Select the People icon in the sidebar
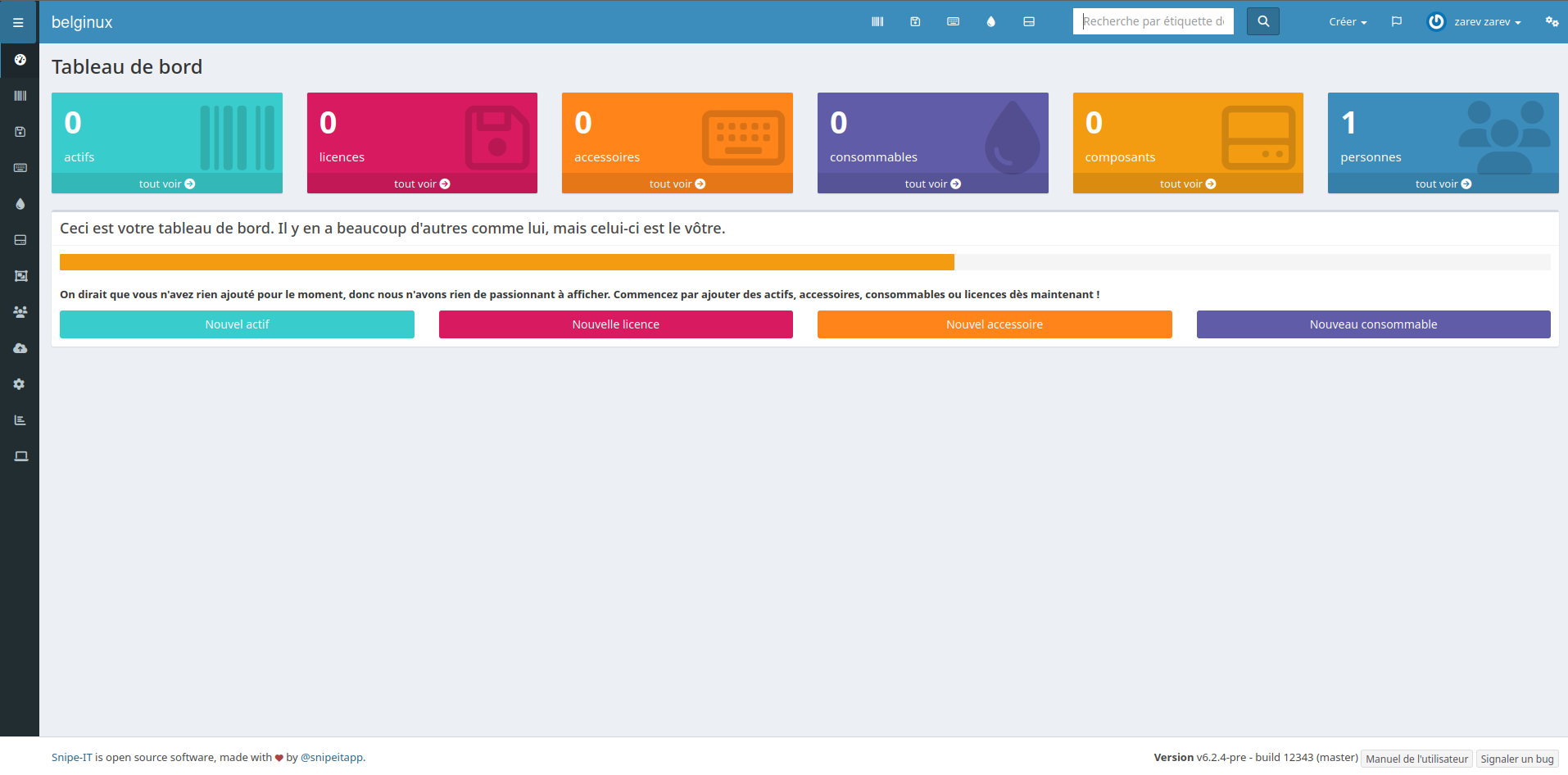 (19, 312)
